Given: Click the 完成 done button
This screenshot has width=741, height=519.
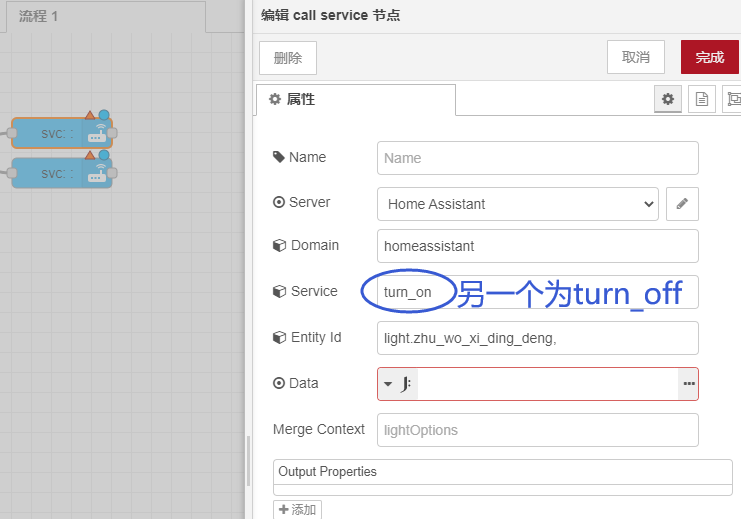Looking at the screenshot, I should point(709,57).
